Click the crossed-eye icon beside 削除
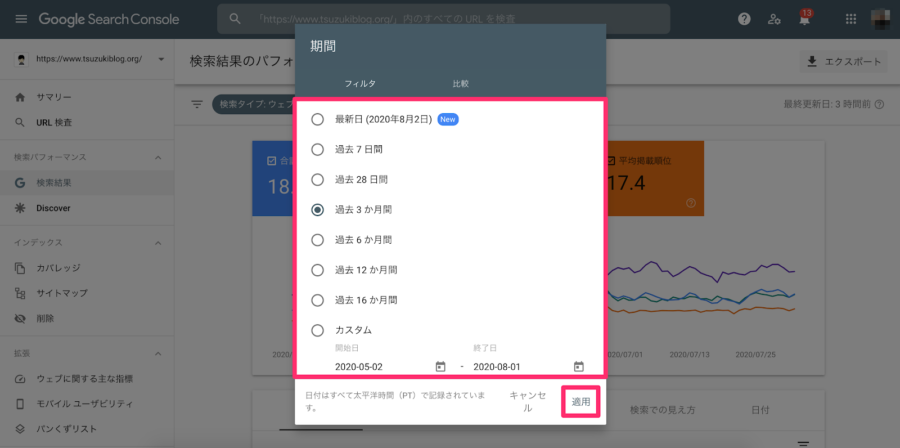Viewport: 900px width, 448px height. click(20, 318)
